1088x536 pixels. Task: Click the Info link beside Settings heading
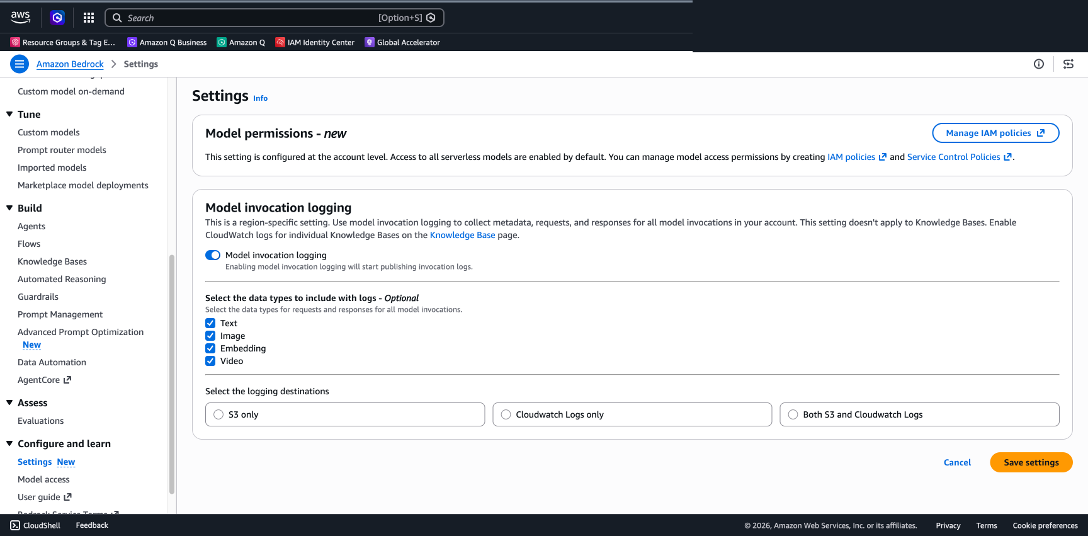[260, 99]
